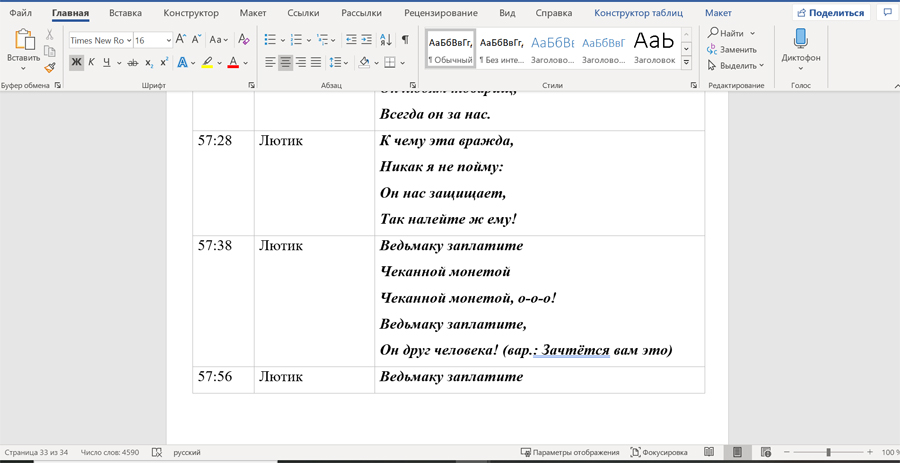Viewport: 900px width, 463px height.
Task: Switch to the Конструктор tab
Action: click(x=191, y=13)
